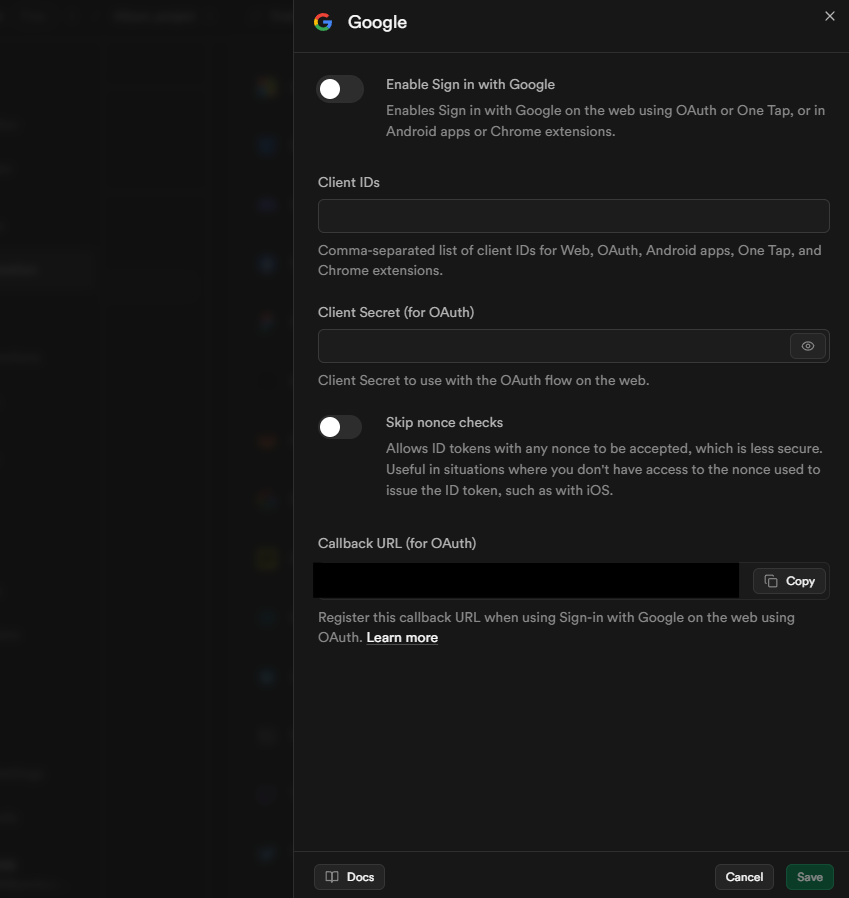Save the Google provider settings

(809, 877)
